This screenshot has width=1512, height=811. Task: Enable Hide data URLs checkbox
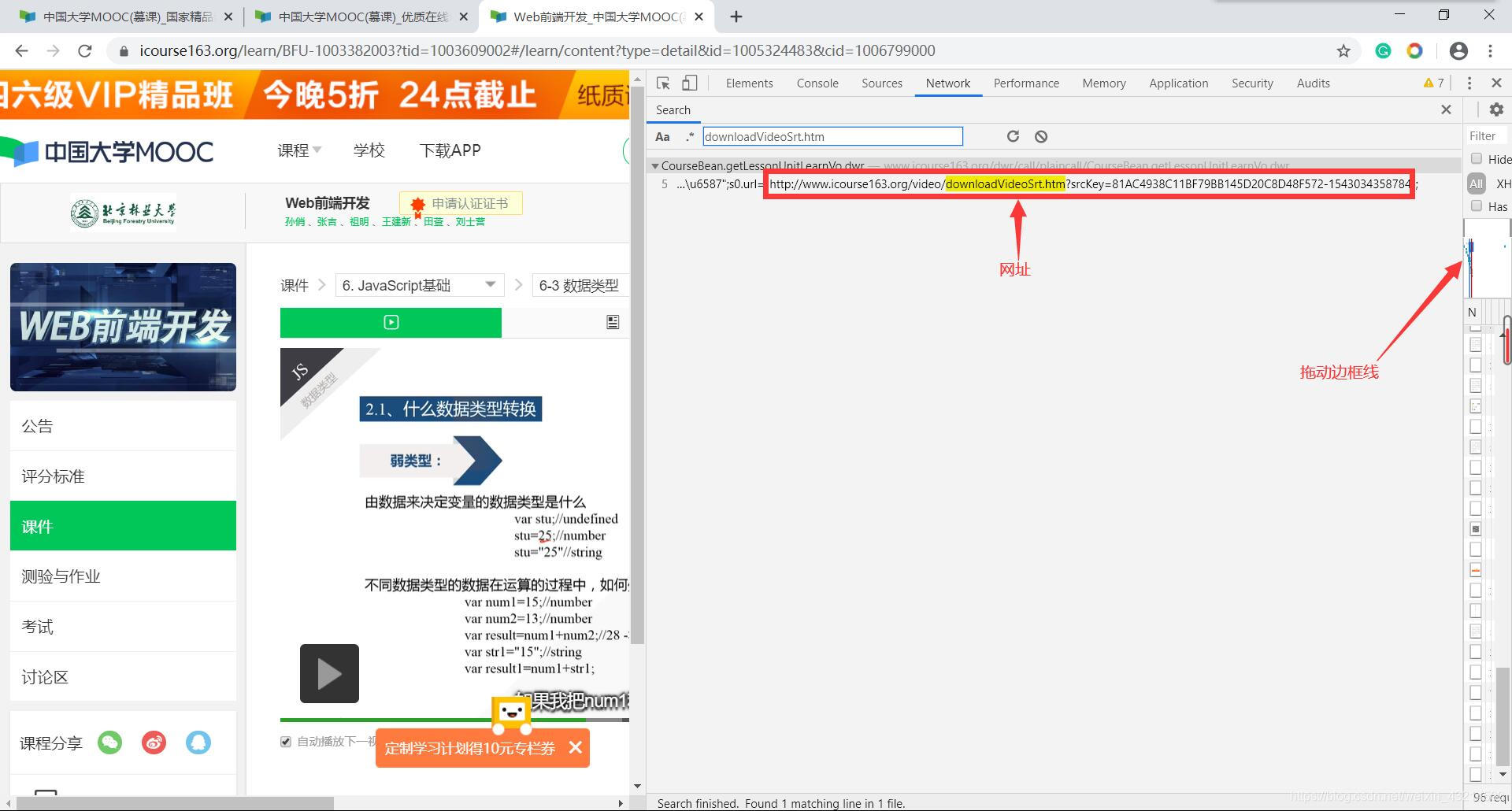[1477, 158]
